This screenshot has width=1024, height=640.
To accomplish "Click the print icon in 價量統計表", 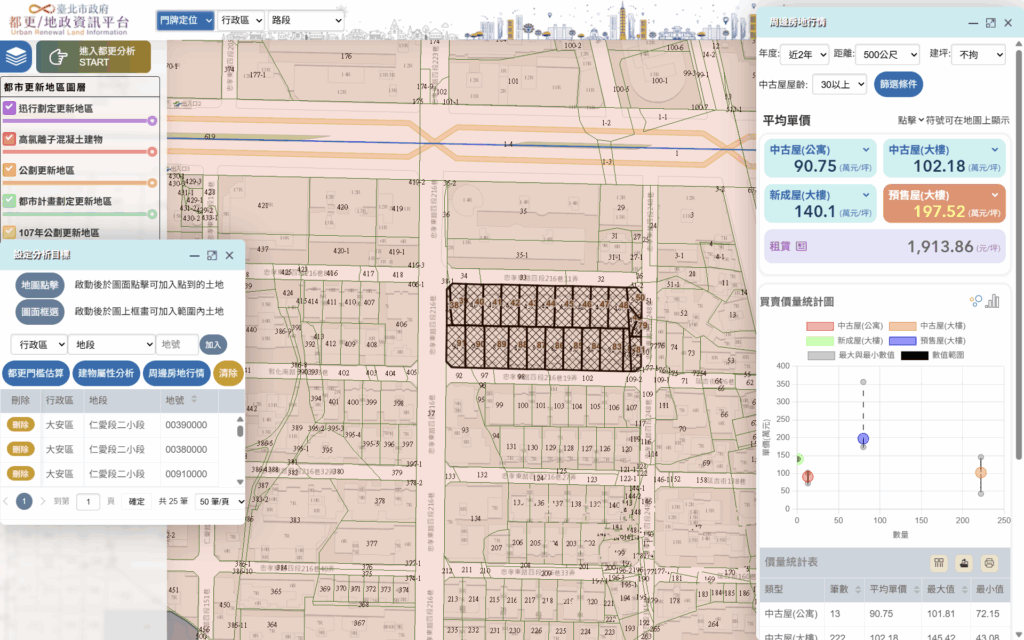I will click(x=989, y=562).
